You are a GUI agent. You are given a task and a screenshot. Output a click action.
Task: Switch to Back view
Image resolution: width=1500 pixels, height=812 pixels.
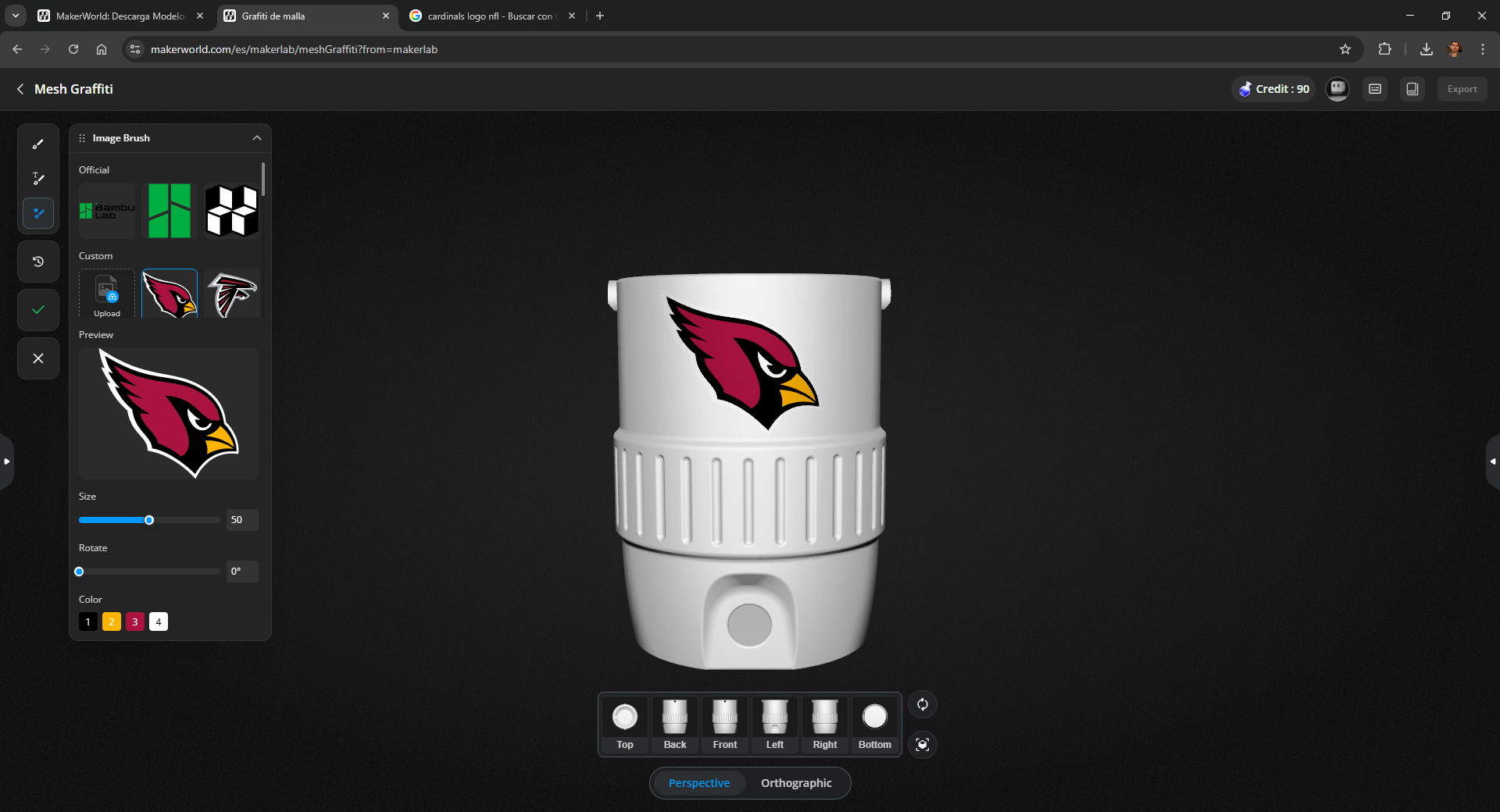tap(675, 725)
